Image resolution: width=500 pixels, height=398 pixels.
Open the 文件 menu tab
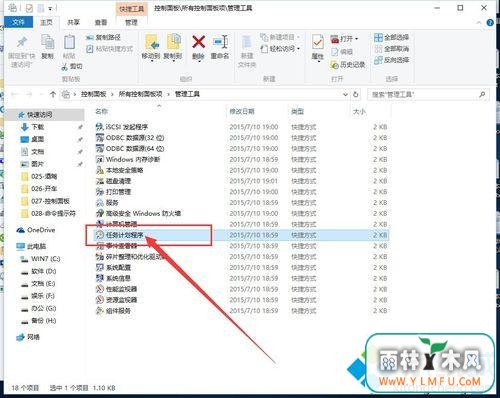point(18,22)
